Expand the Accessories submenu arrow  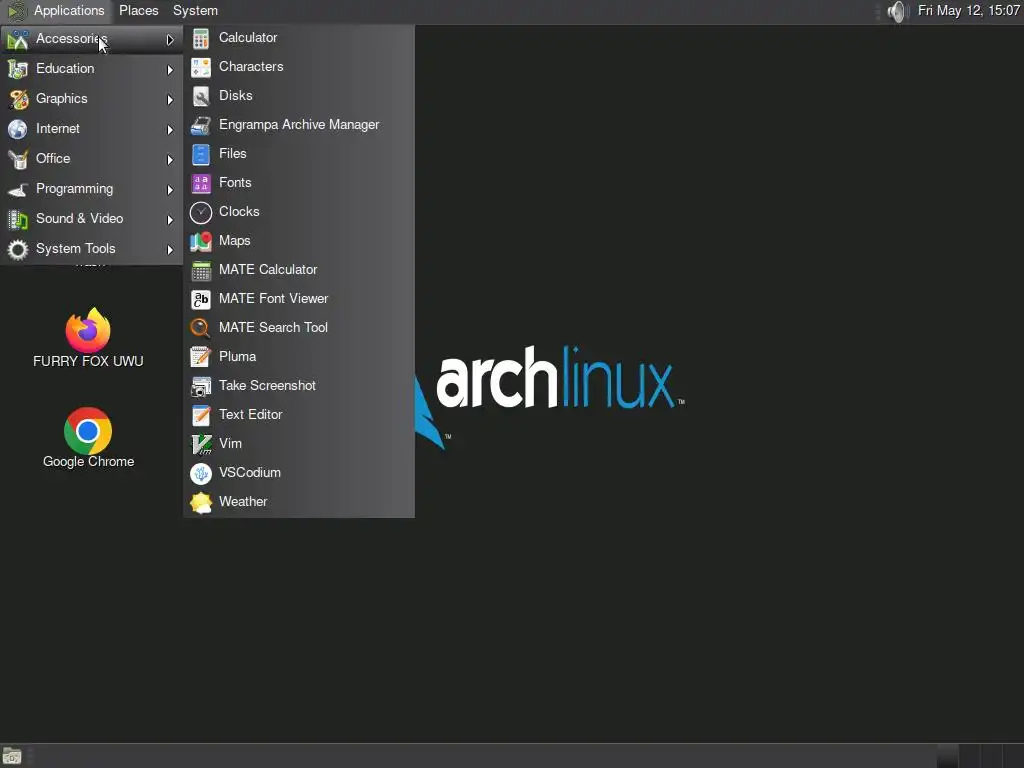point(170,40)
